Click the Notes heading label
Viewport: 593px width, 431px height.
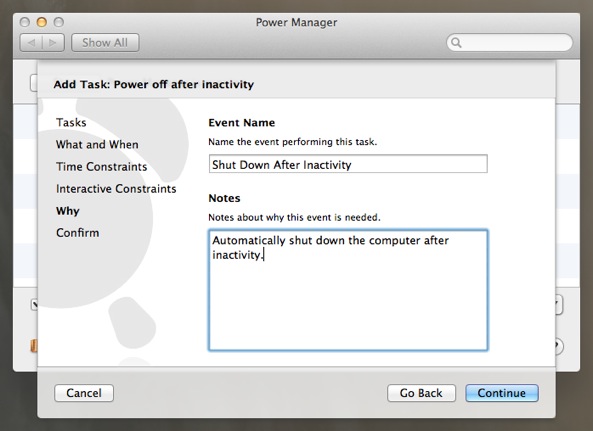click(x=224, y=198)
